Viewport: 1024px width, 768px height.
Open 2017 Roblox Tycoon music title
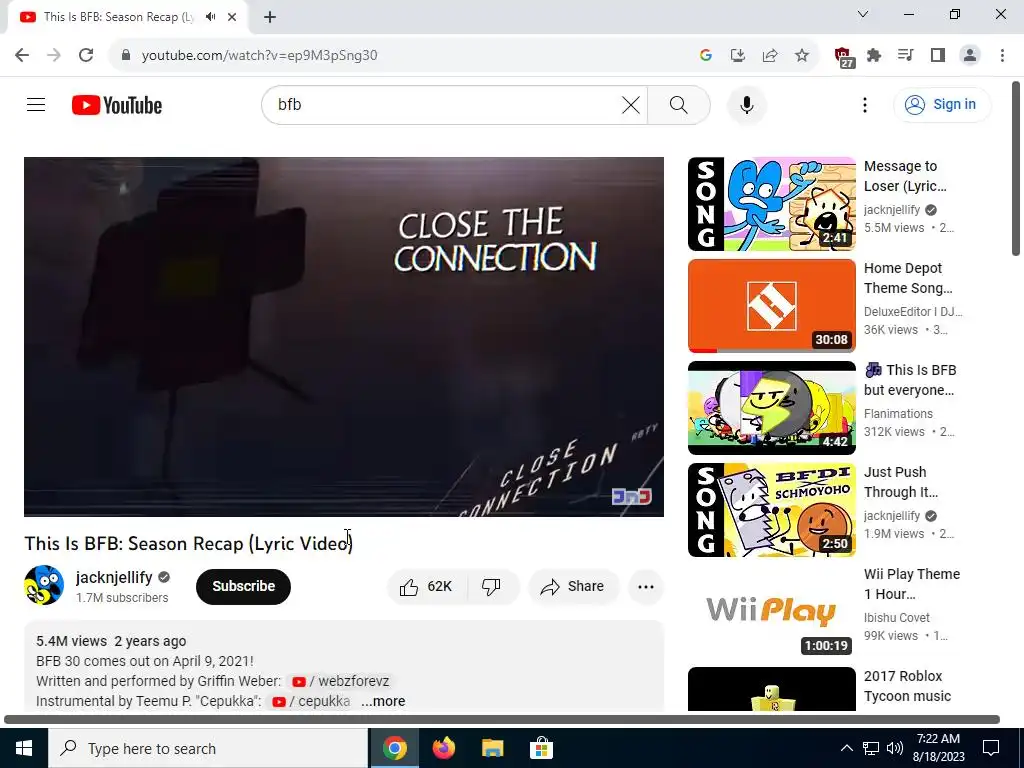pyautogui.click(x=907, y=686)
